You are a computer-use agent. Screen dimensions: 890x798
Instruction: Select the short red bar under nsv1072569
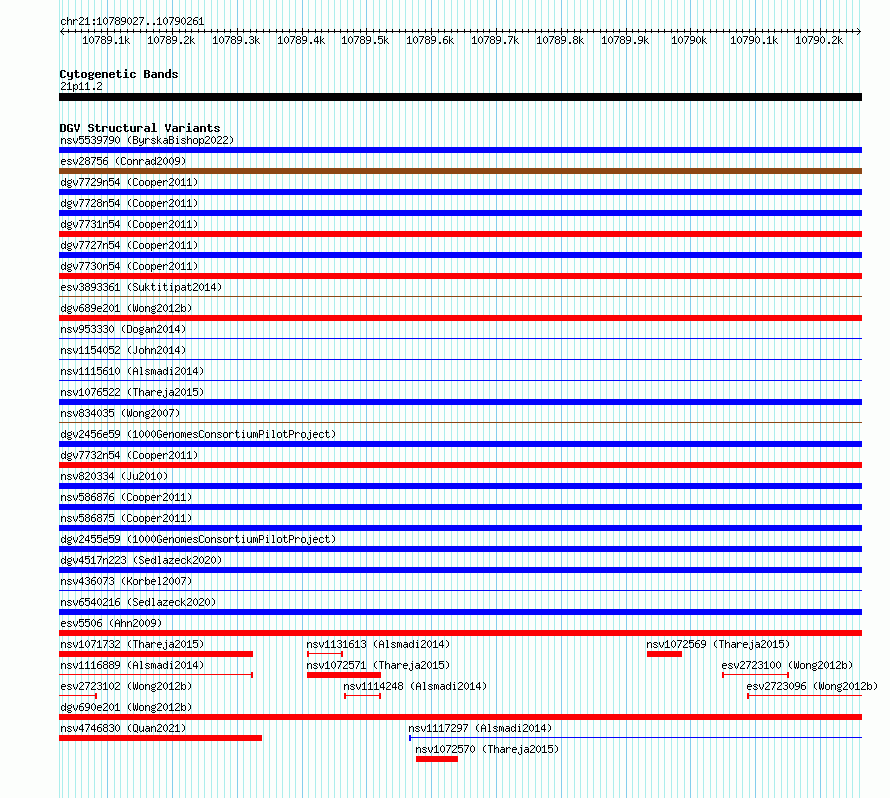coord(664,654)
